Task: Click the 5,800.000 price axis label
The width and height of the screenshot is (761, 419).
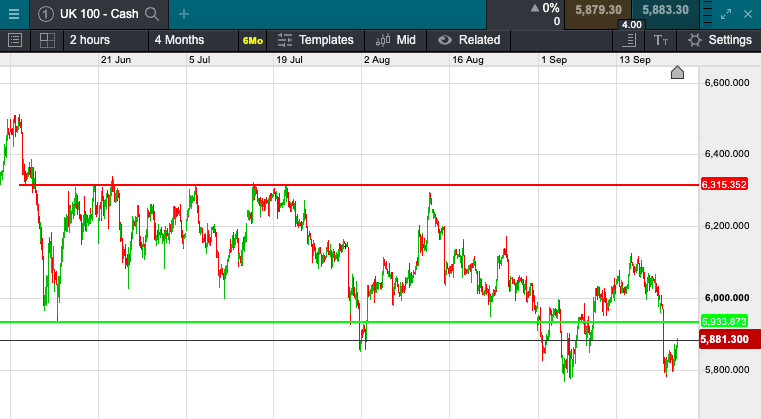Action: pyautogui.click(x=727, y=370)
